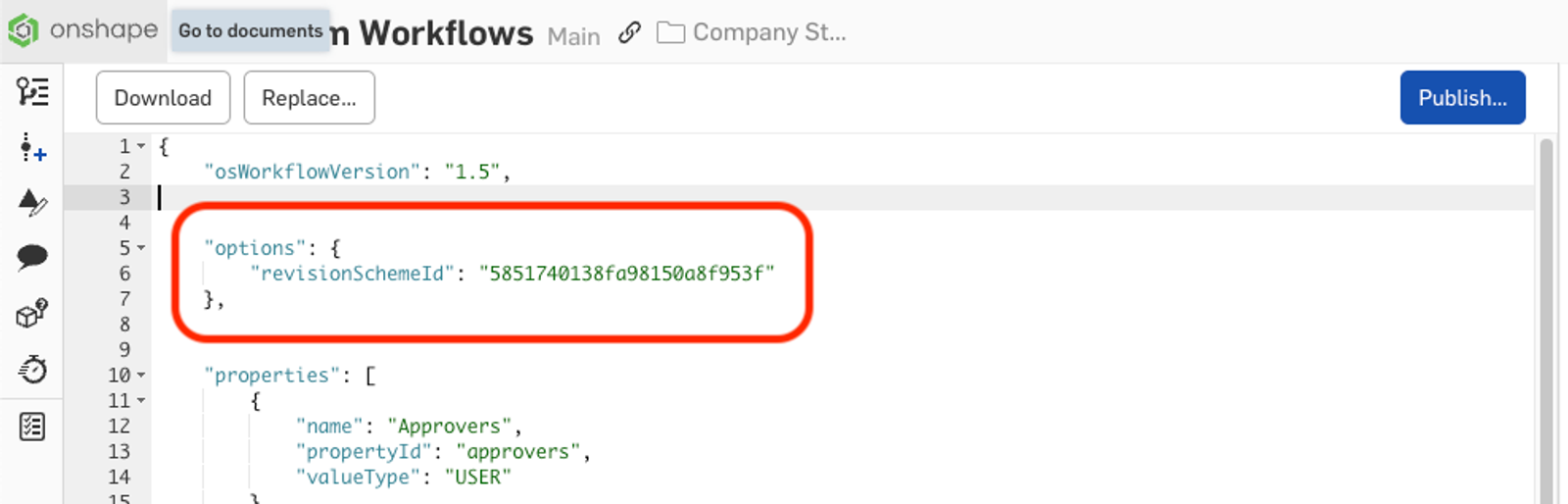Viewport: 1568px width, 504px height.
Task: Click the Replace... button
Action: (309, 98)
